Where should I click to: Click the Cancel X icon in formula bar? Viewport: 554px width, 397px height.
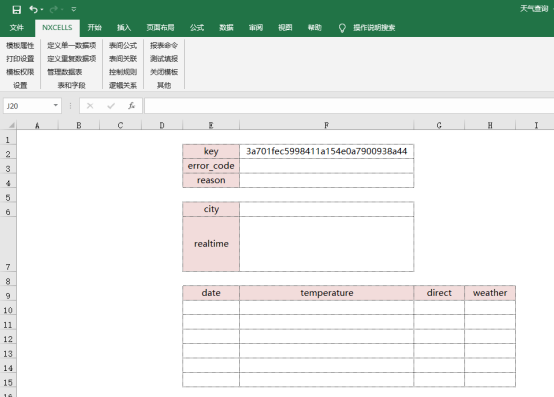point(90,106)
